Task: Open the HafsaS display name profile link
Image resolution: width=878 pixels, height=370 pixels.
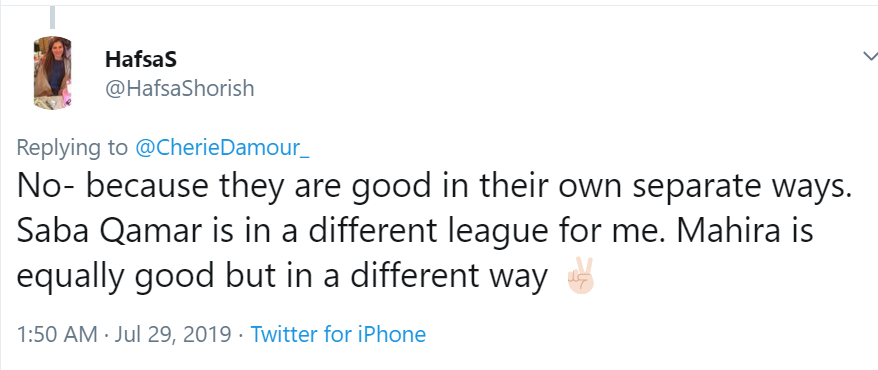Action: pos(141,59)
